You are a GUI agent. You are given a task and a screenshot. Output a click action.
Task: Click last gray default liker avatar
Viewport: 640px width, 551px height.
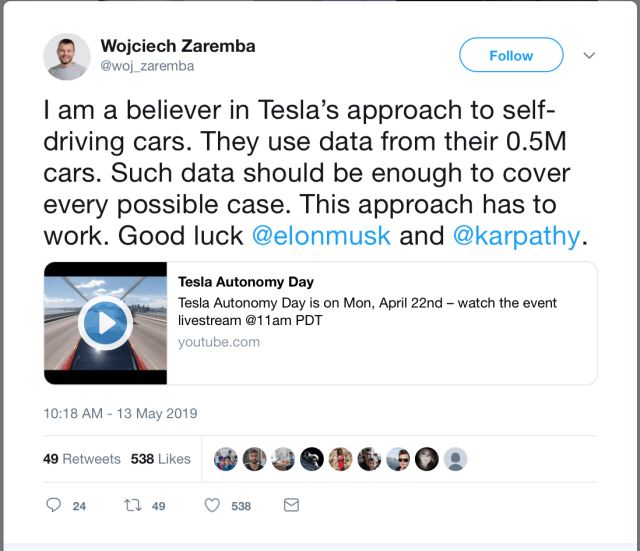[x=456, y=459]
